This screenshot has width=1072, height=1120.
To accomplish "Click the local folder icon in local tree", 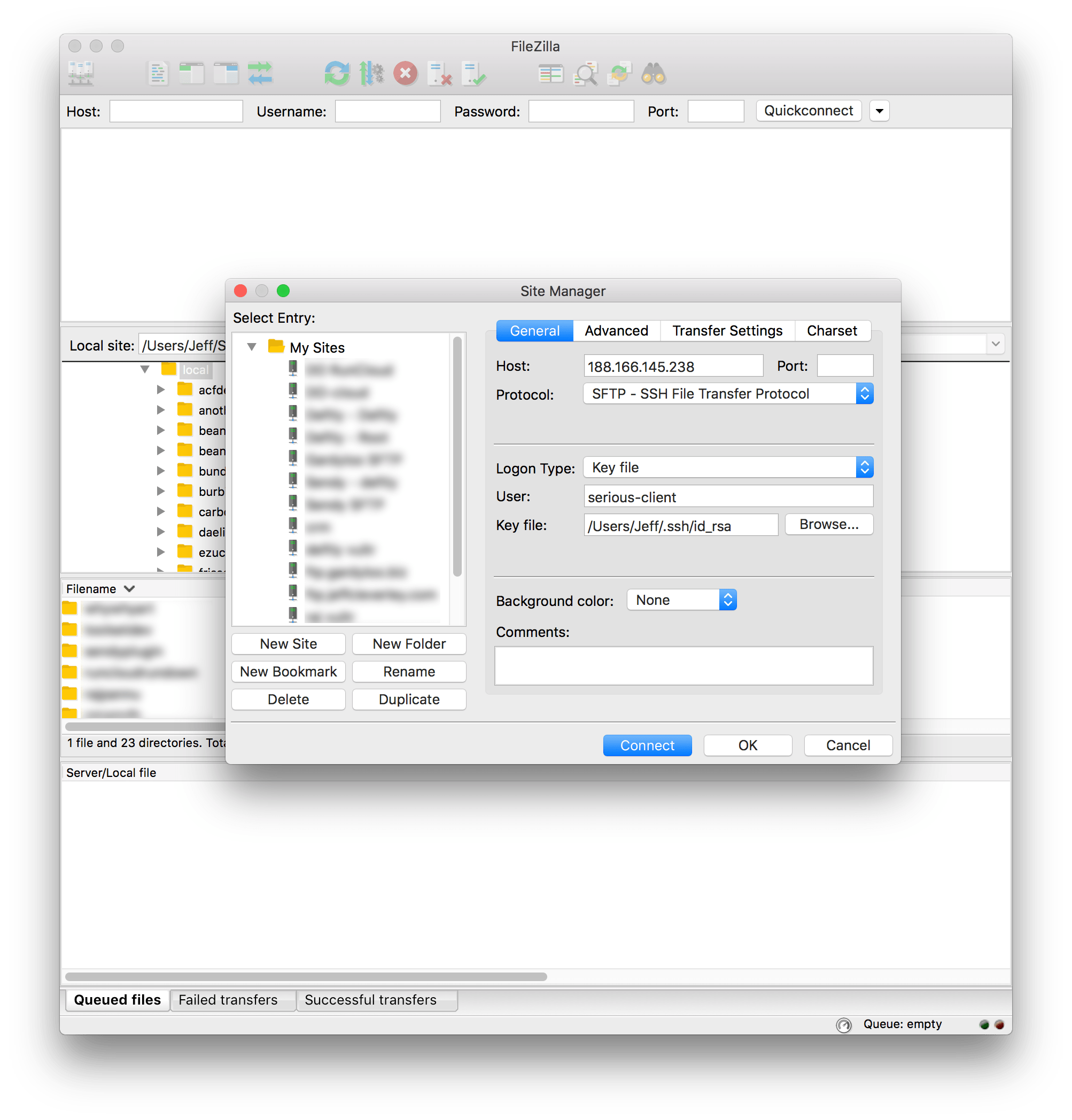I will pyautogui.click(x=168, y=369).
